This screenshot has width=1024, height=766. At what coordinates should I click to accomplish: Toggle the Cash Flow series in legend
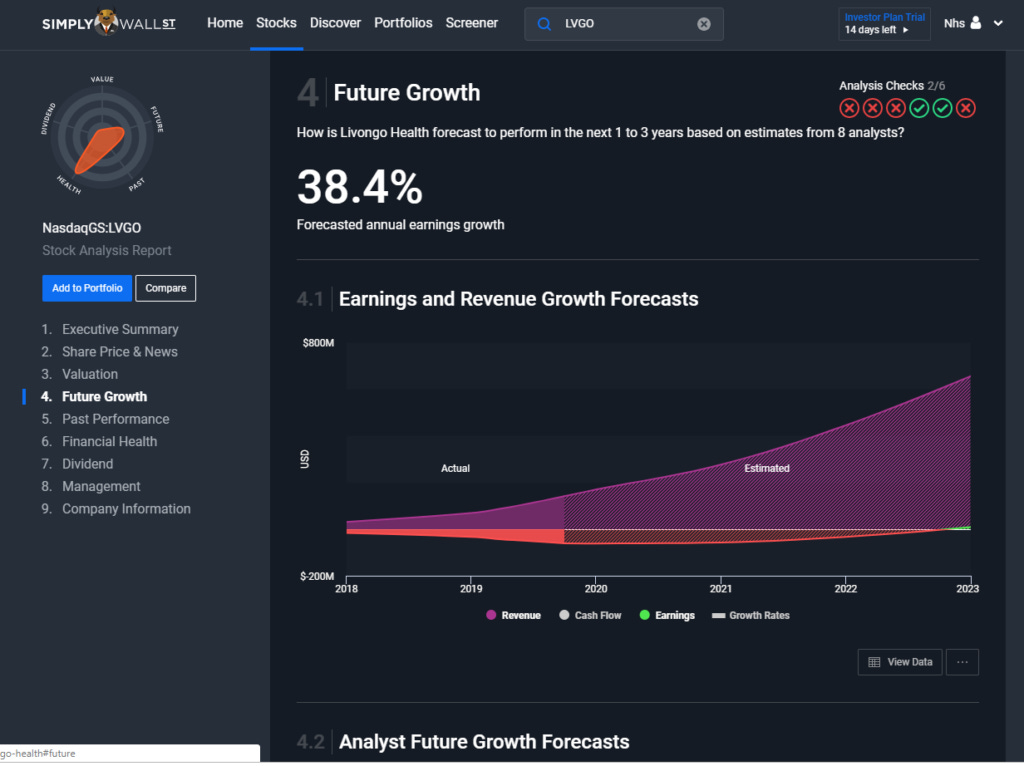590,615
